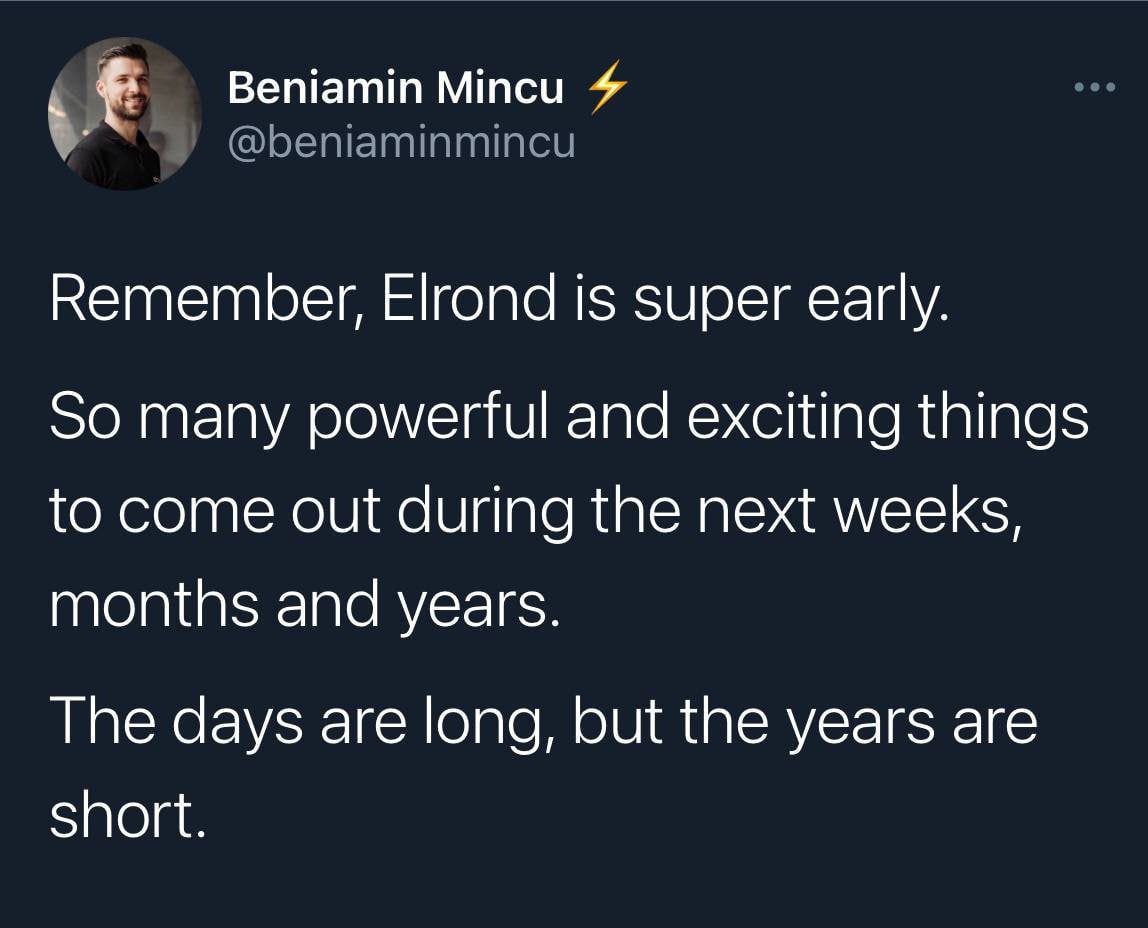The width and height of the screenshot is (1148, 928).
Task: Click the line "to come out during the next weeks,"
Action: [535, 510]
